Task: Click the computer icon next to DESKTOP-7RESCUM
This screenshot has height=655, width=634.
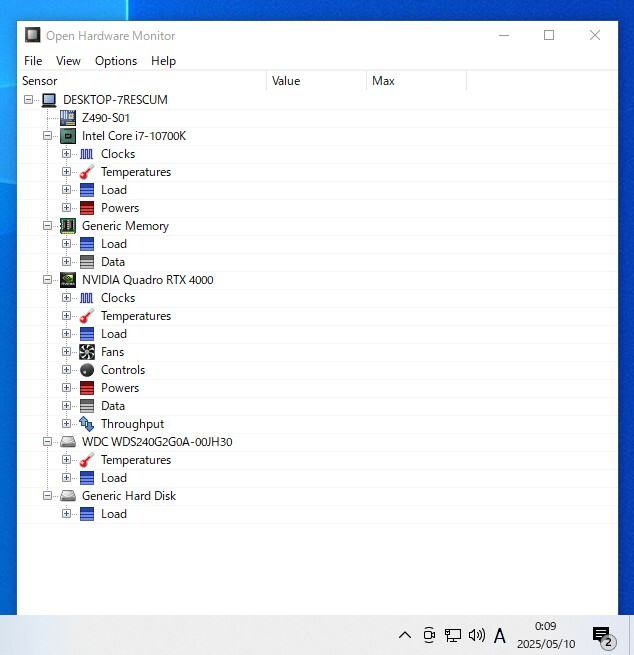Action: [x=49, y=100]
